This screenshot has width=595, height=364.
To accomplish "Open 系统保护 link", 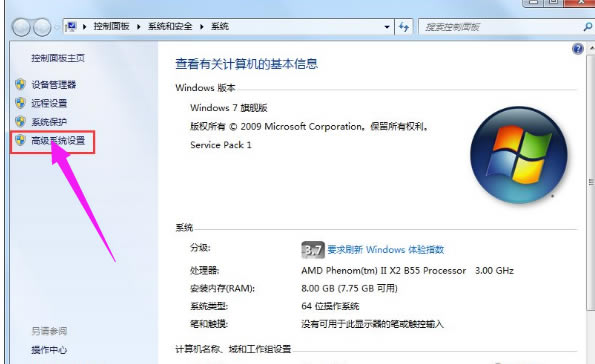I will [49, 122].
